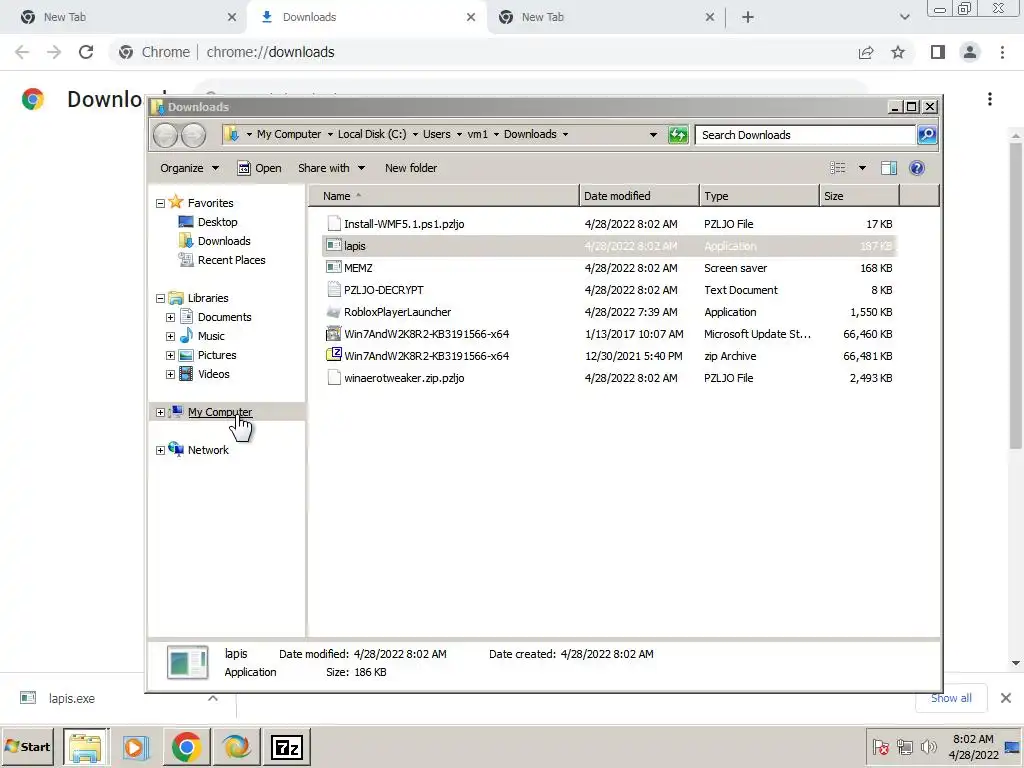Screen dimensions: 1024x768
Task: Open view options dropdown arrow
Action: pyautogui.click(x=862, y=168)
